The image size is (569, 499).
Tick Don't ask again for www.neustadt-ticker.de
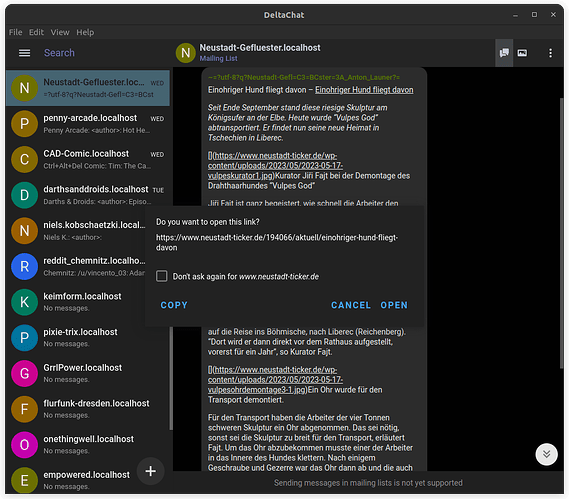(161, 276)
